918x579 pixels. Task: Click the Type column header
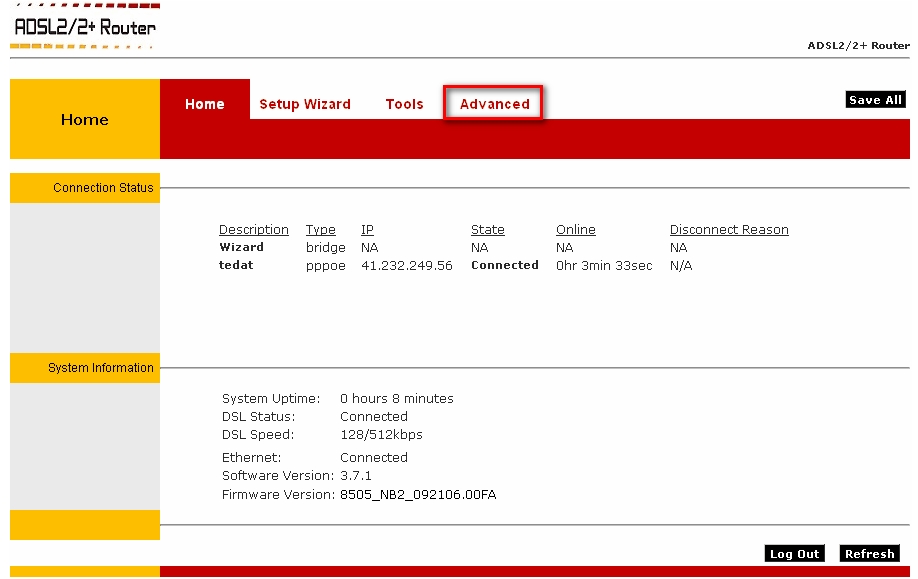(320, 229)
